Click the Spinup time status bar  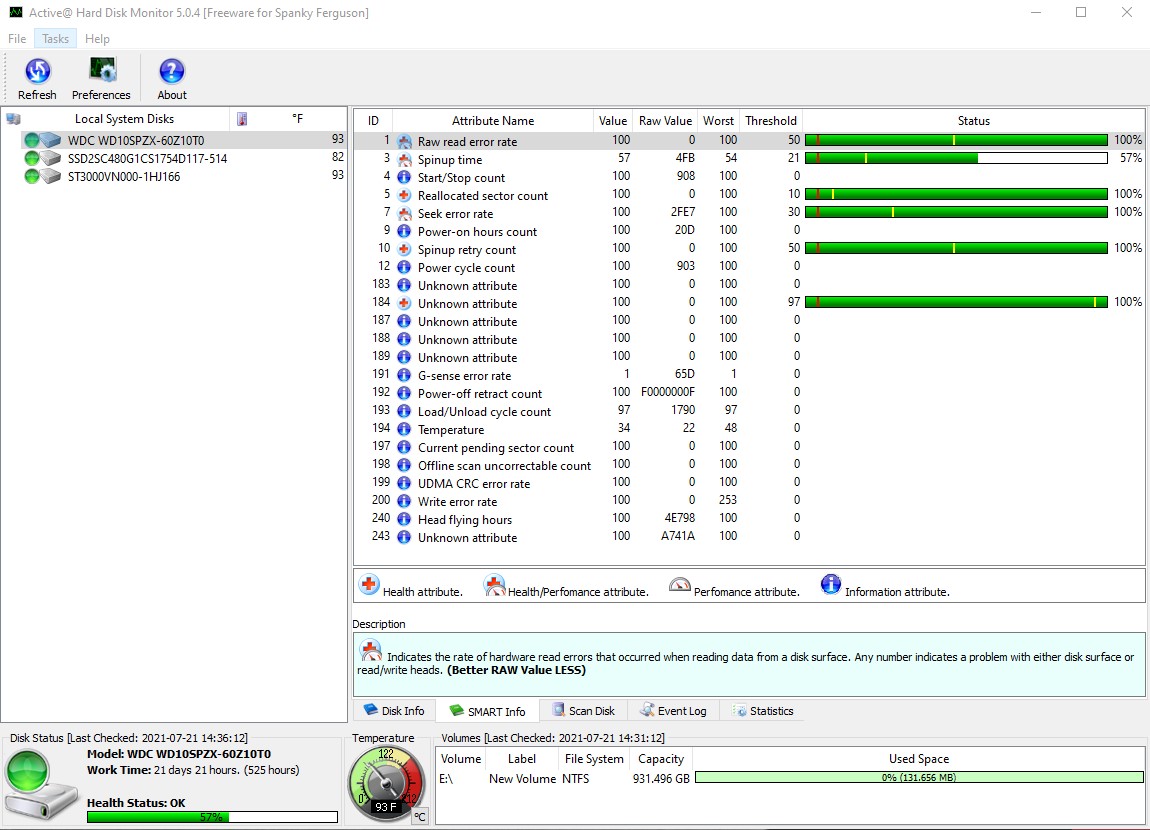[956, 159]
